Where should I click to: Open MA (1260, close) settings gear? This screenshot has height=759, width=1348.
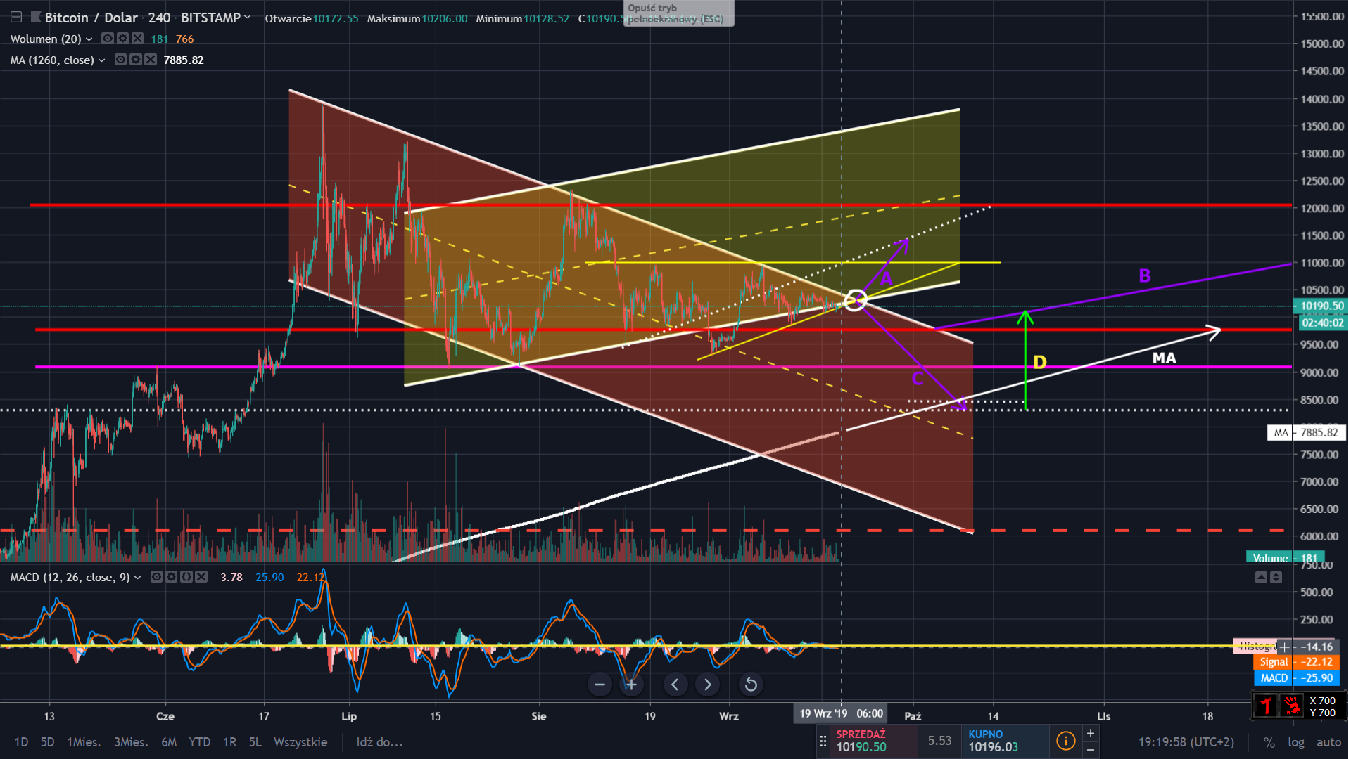[x=136, y=60]
